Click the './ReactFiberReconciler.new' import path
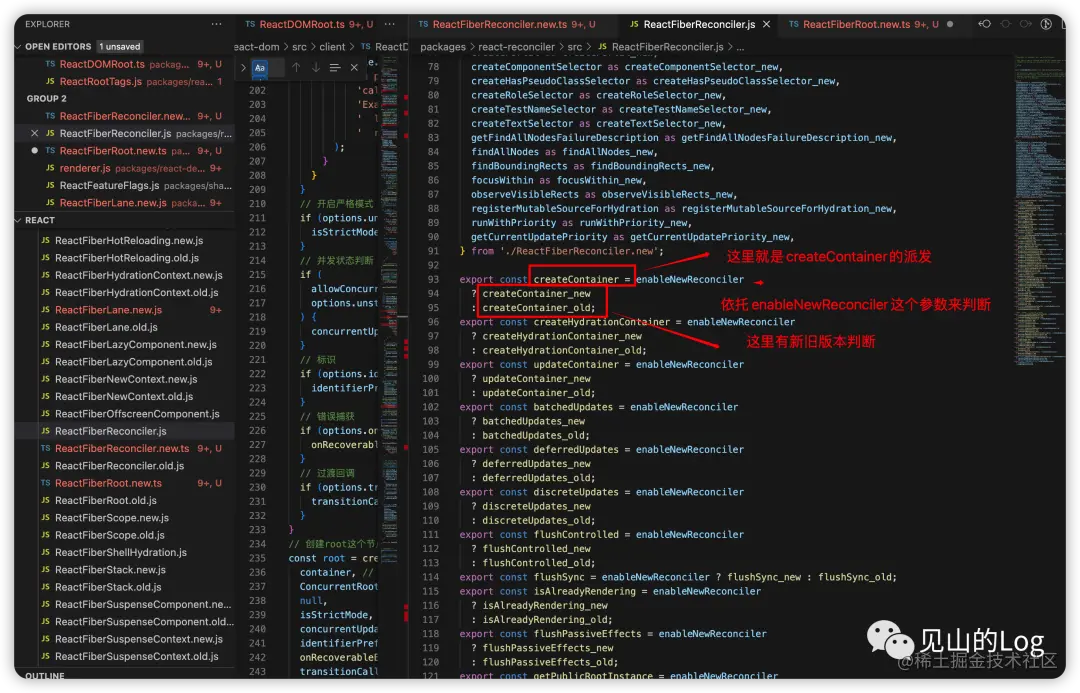1080x693 pixels. click(579, 251)
